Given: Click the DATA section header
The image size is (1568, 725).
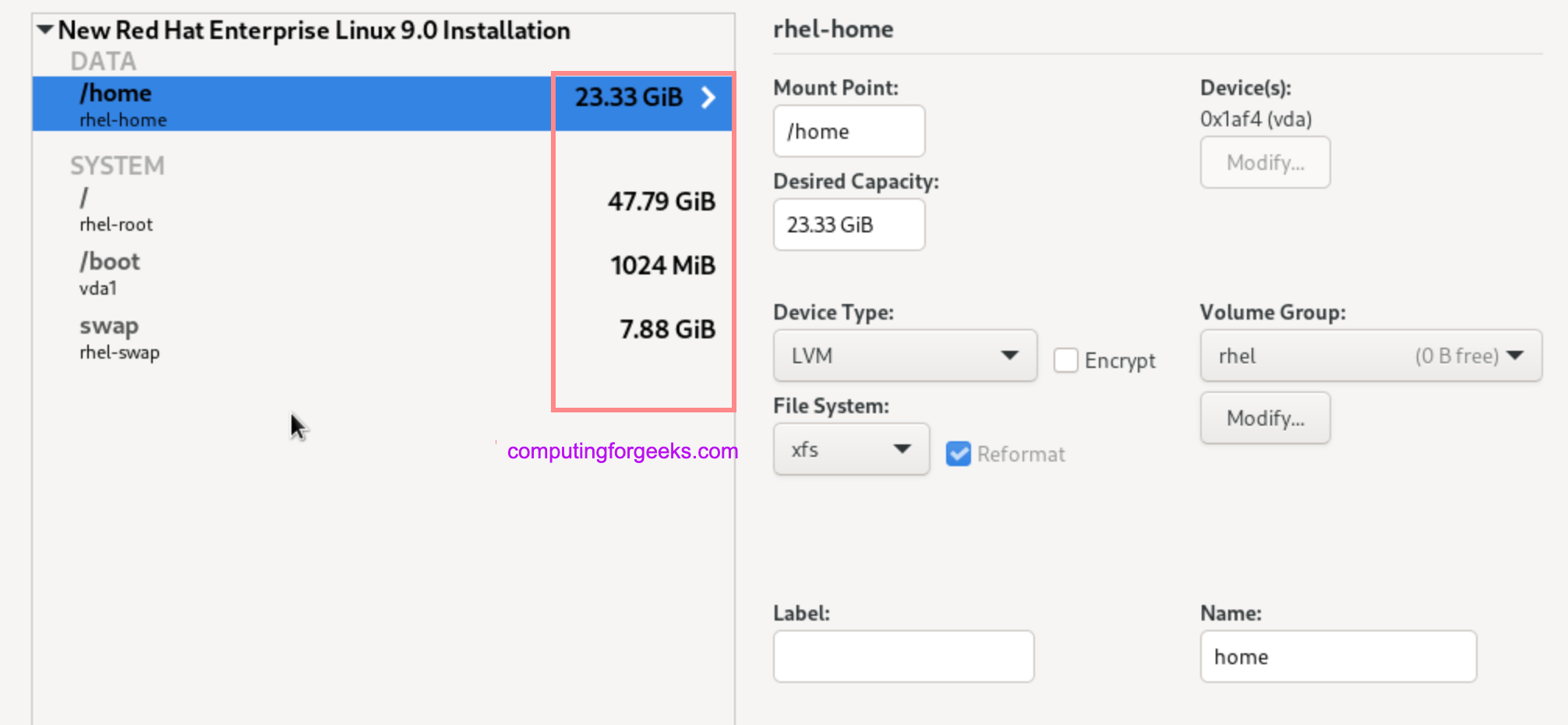Looking at the screenshot, I should coord(104,60).
